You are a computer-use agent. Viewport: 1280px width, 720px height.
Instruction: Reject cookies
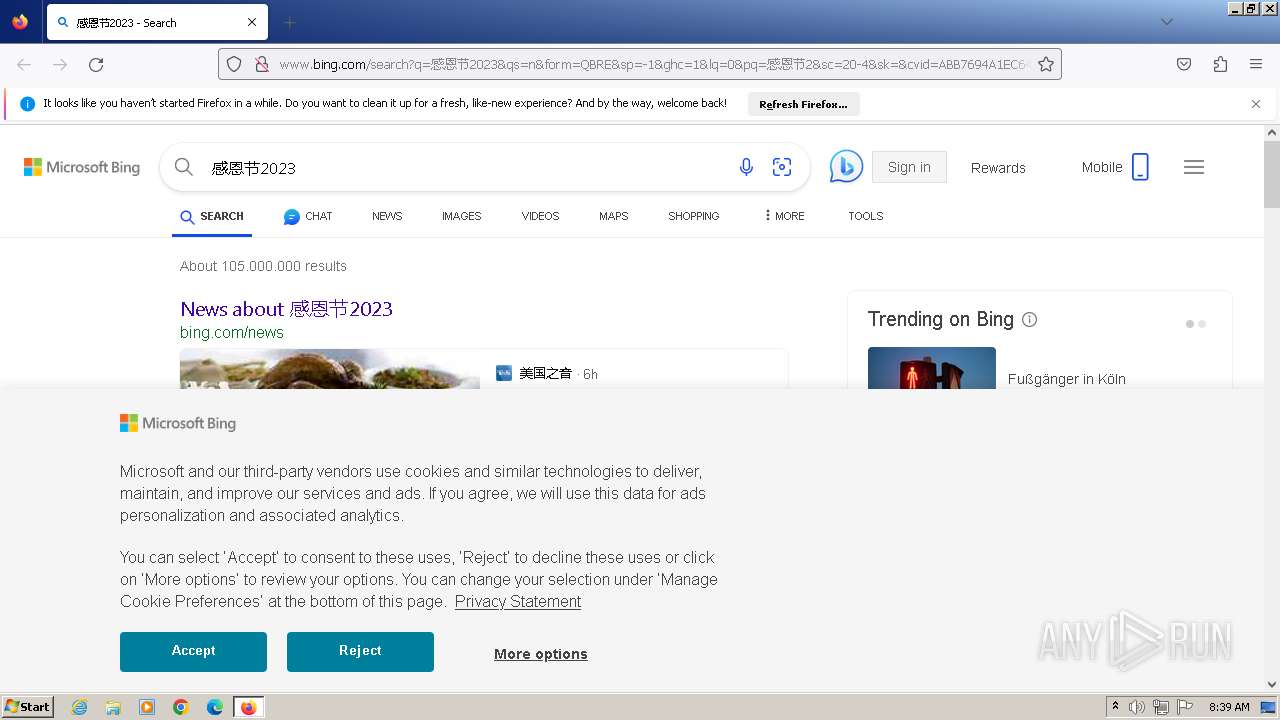click(360, 652)
